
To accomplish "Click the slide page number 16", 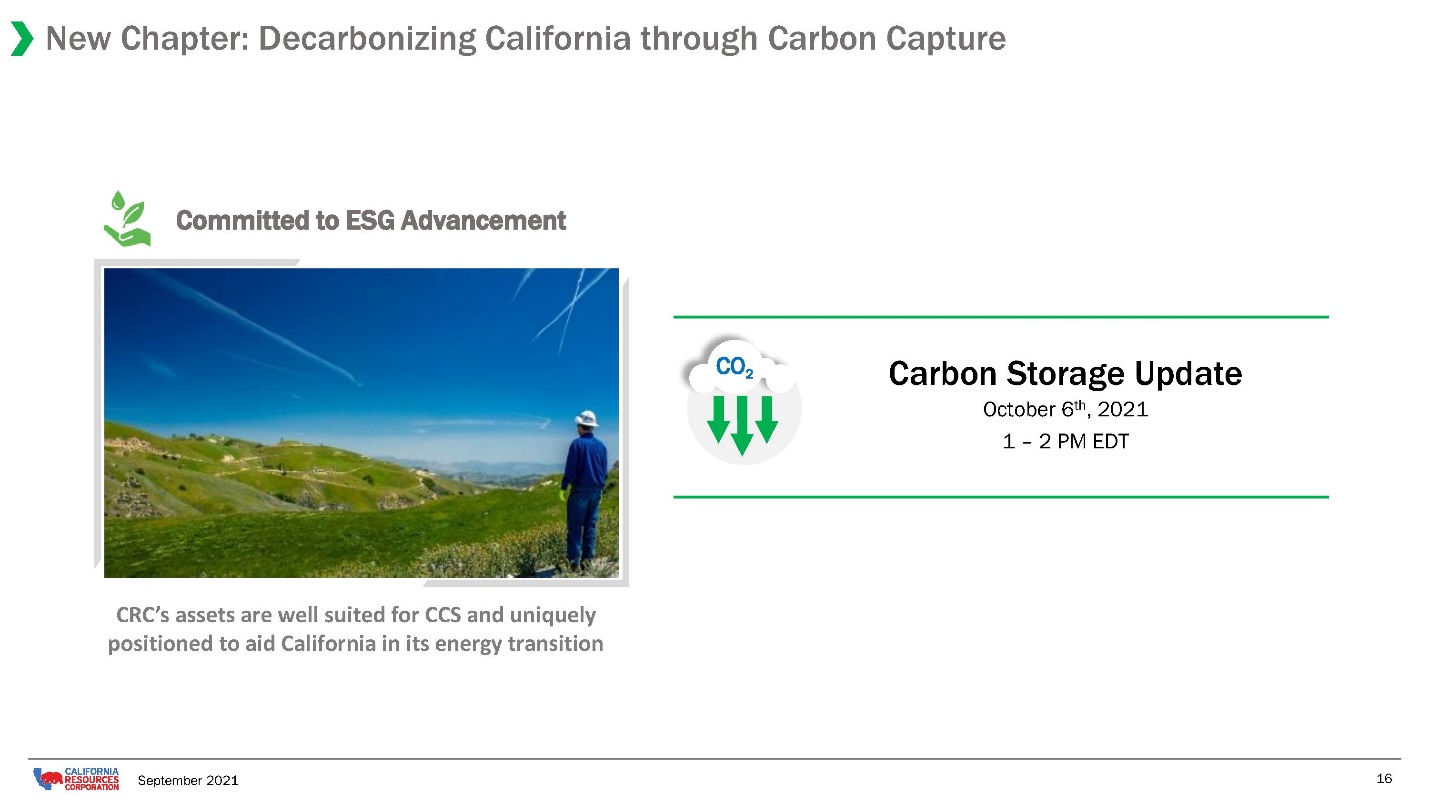I will click(1384, 779).
